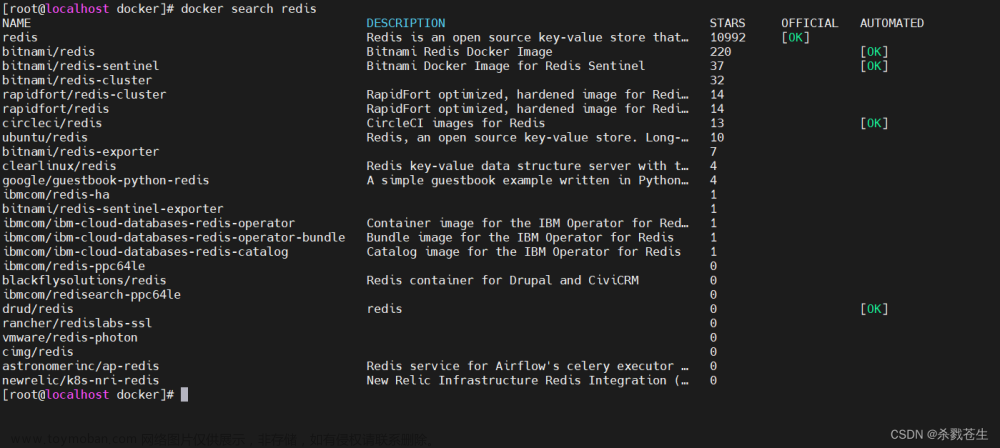
Task: Click the AUTOMATED [OK] on bitnami/redis row
Action: point(874,52)
